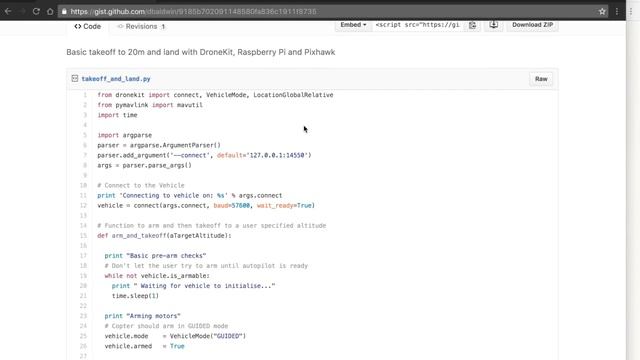Screen dimensions: 640x360
Task: Select line number 12
Action: (x=83, y=205)
